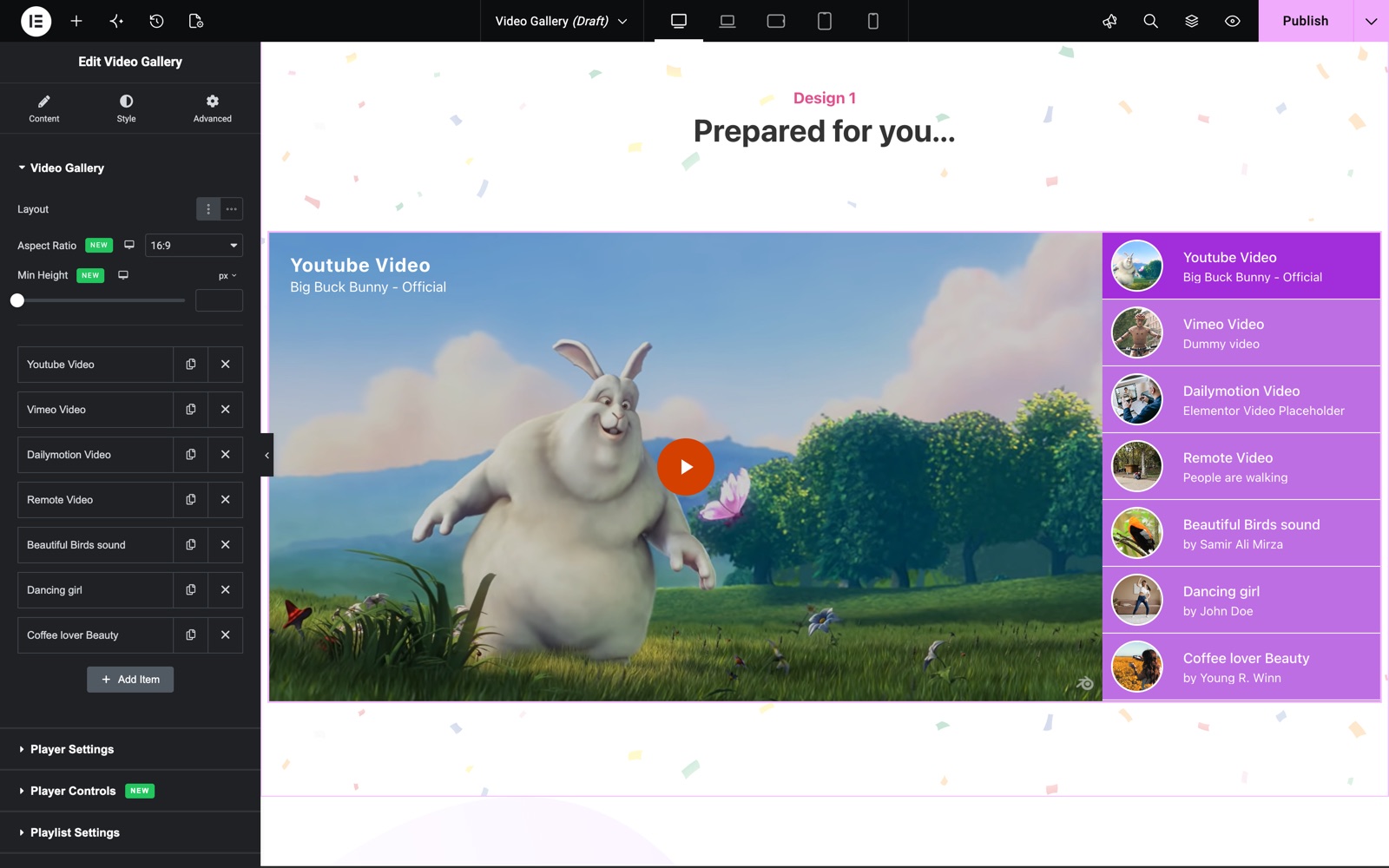
Task: Remove the Remote Video item
Action: pos(226,500)
